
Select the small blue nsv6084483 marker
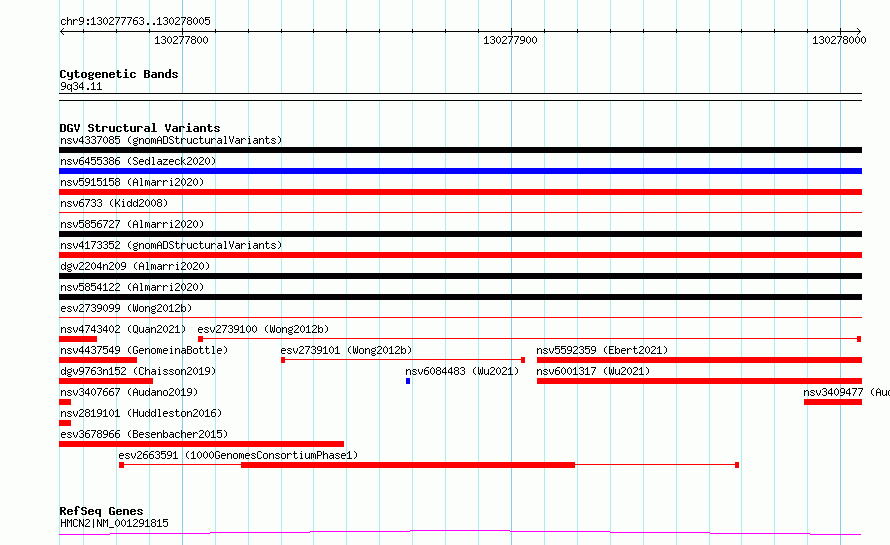click(408, 381)
